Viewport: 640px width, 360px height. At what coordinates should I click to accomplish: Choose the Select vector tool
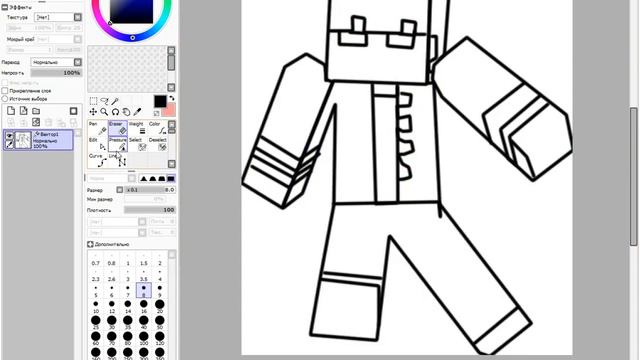click(x=138, y=144)
